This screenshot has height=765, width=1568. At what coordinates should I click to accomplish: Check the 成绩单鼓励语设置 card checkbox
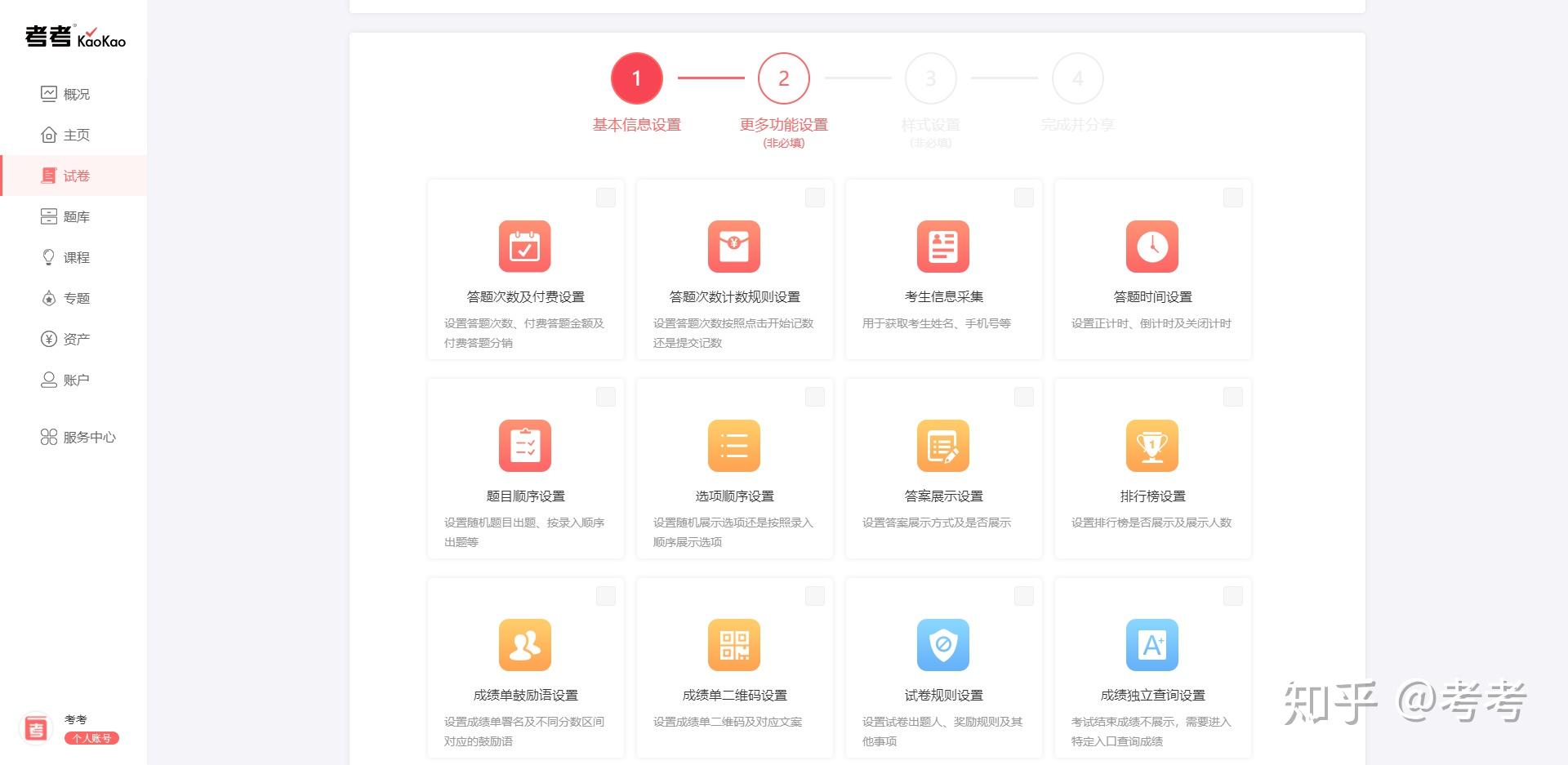(x=606, y=596)
